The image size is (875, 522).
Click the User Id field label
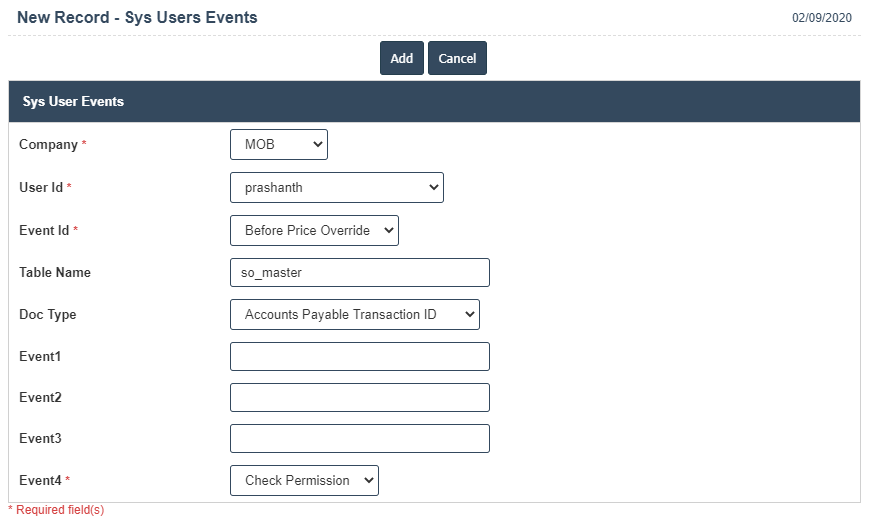[41, 188]
